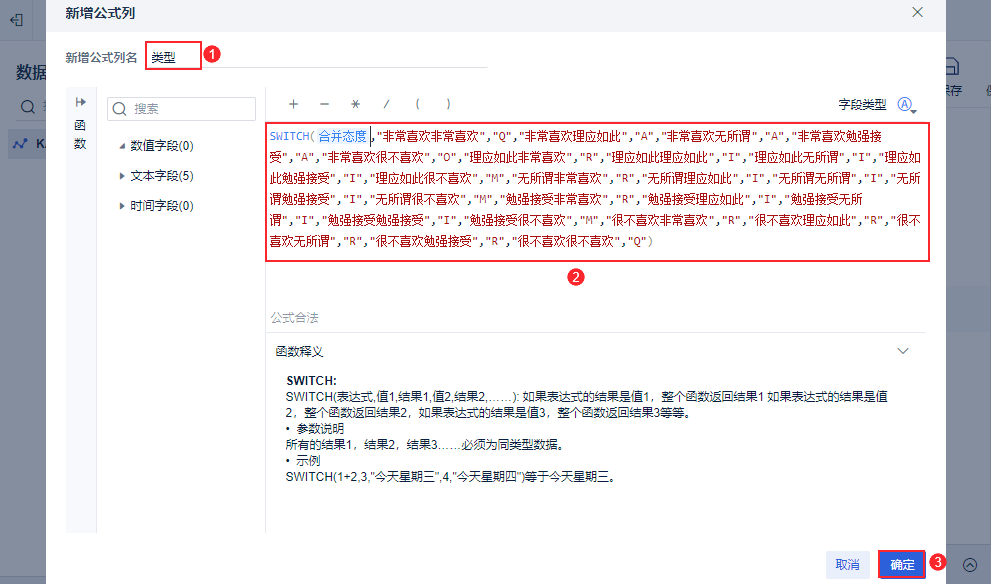Viewport: 991px width, 584px height.
Task: Expand the 文本字段(5) tree node
Action: [122, 176]
